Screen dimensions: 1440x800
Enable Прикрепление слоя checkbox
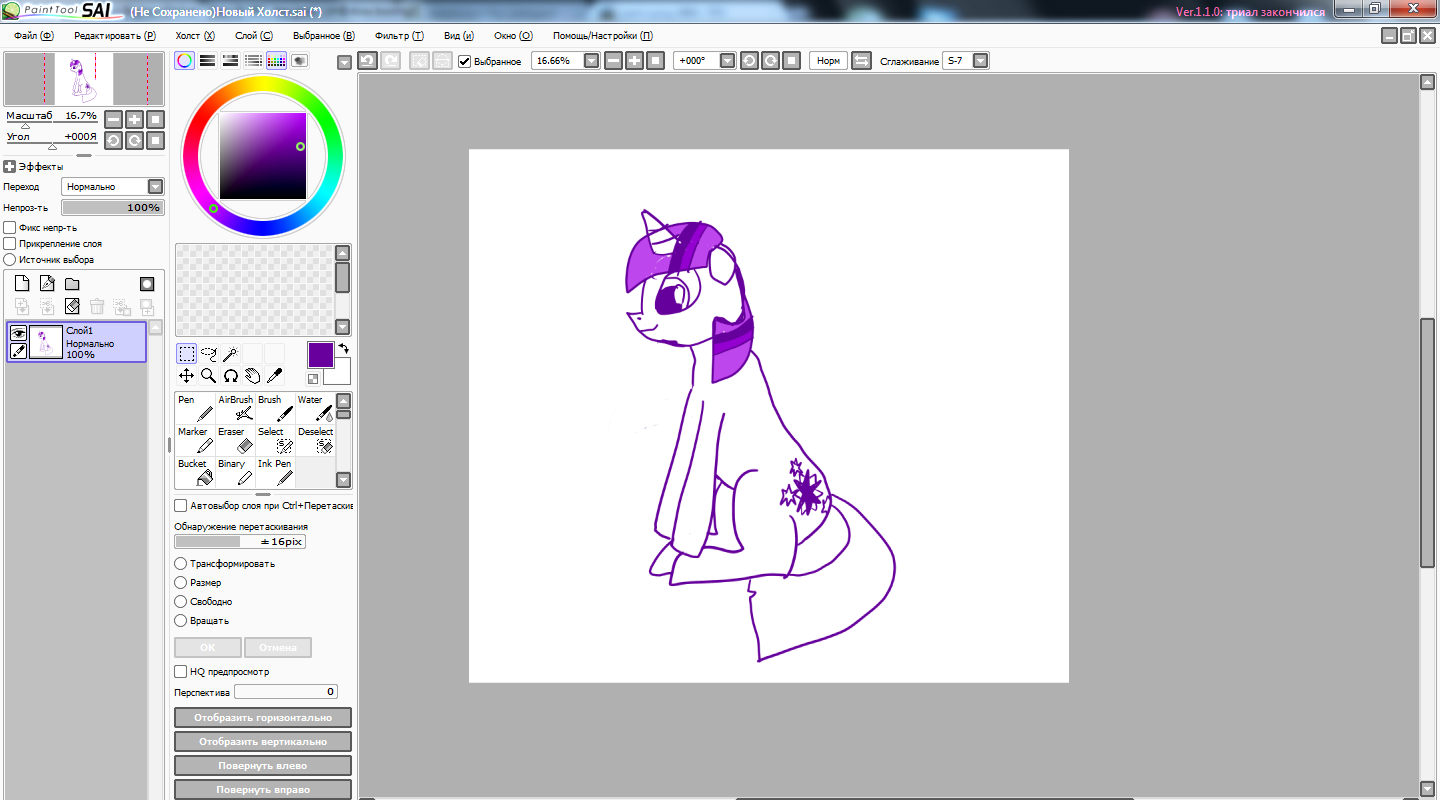point(10,244)
